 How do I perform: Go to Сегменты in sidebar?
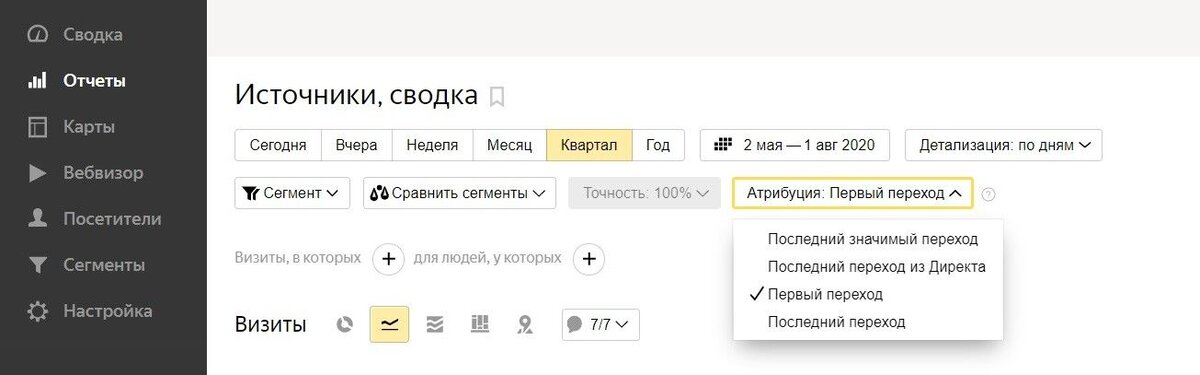[104, 265]
